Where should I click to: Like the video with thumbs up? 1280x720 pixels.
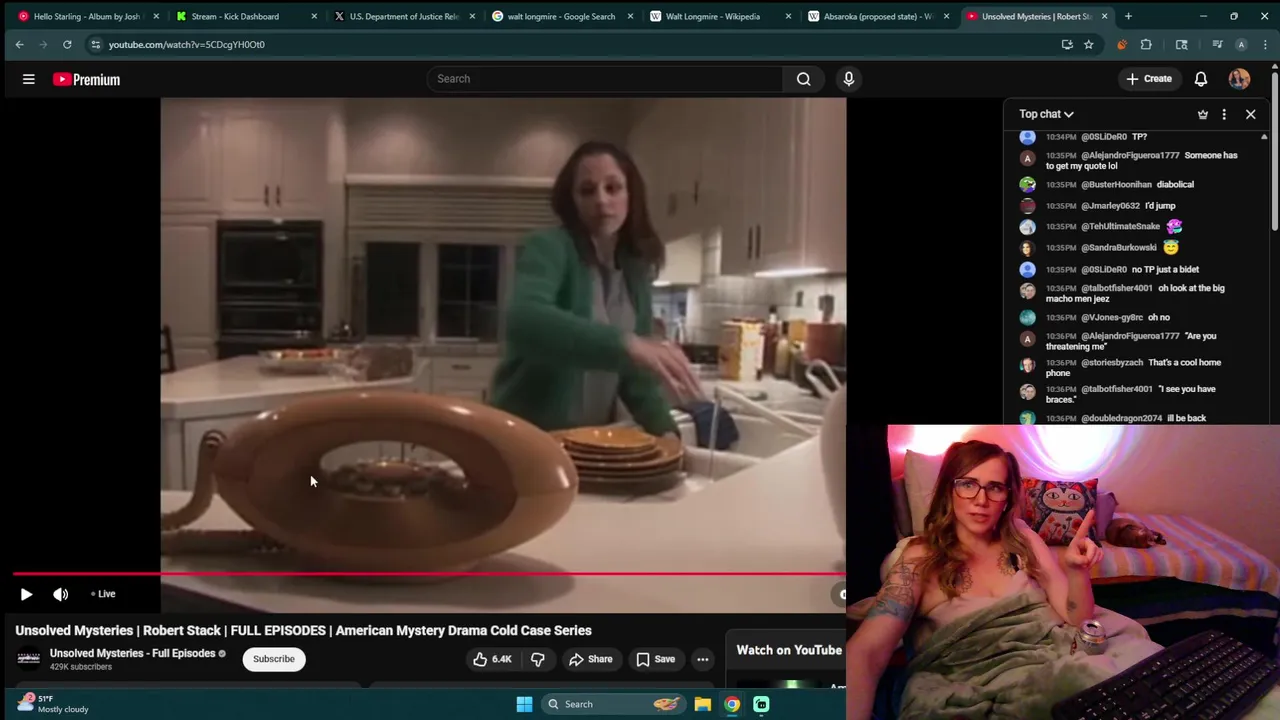click(492, 659)
